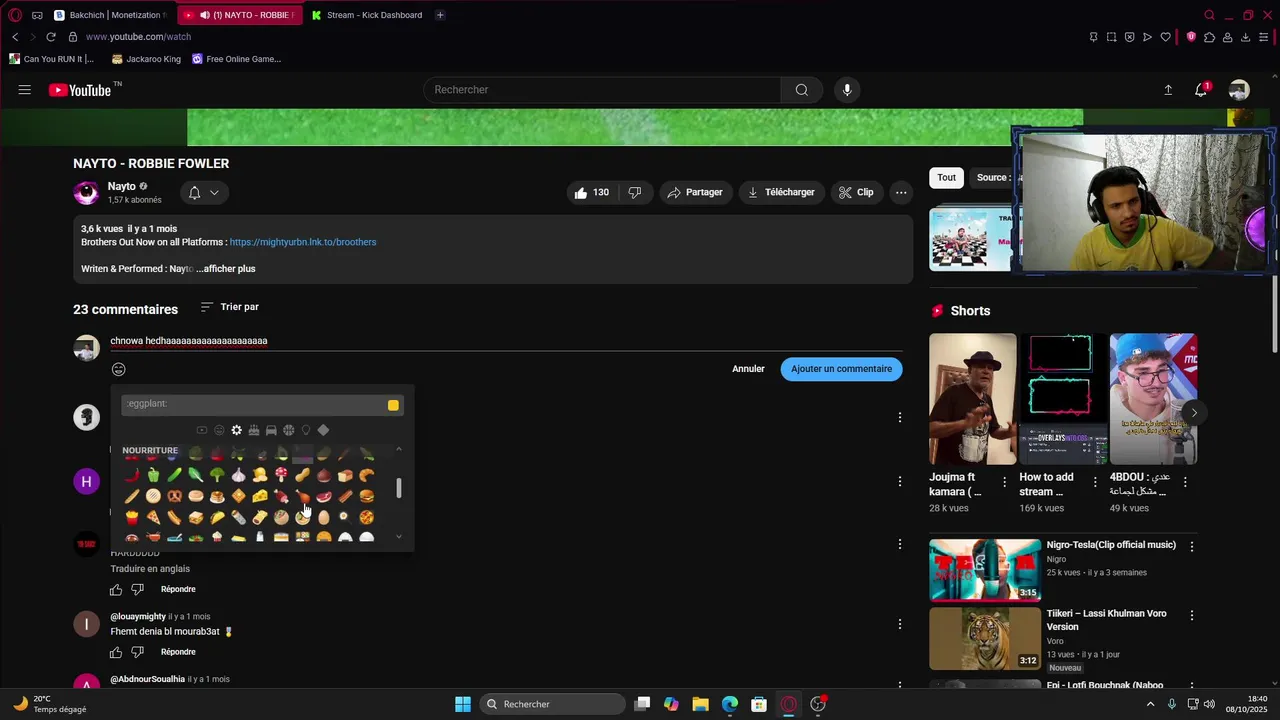Go to the YouTube home logo
Viewport: 1280px width, 720px height.
[x=80, y=90]
